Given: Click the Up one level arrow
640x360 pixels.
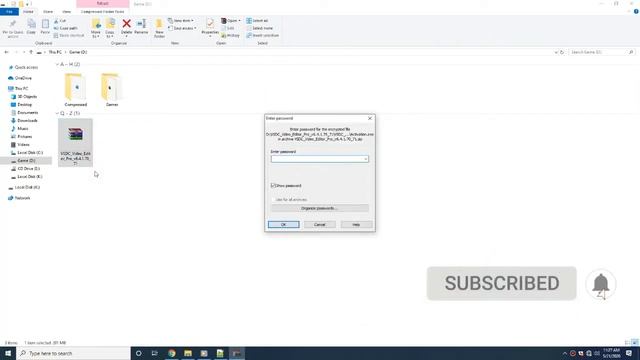Looking at the screenshot, I should point(31,52).
